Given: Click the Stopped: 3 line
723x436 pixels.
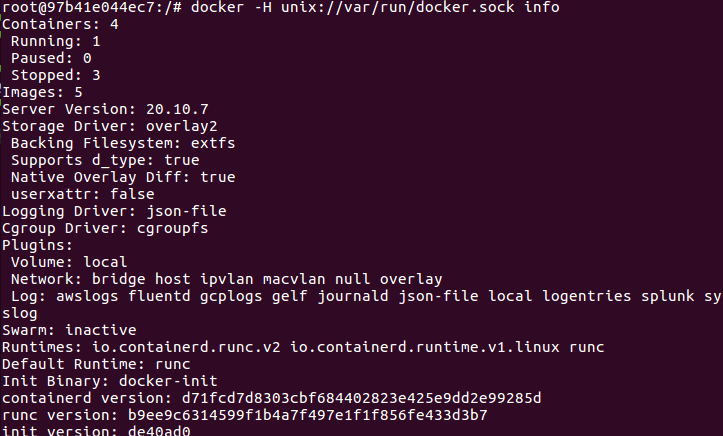Looking at the screenshot, I should pos(56,76).
